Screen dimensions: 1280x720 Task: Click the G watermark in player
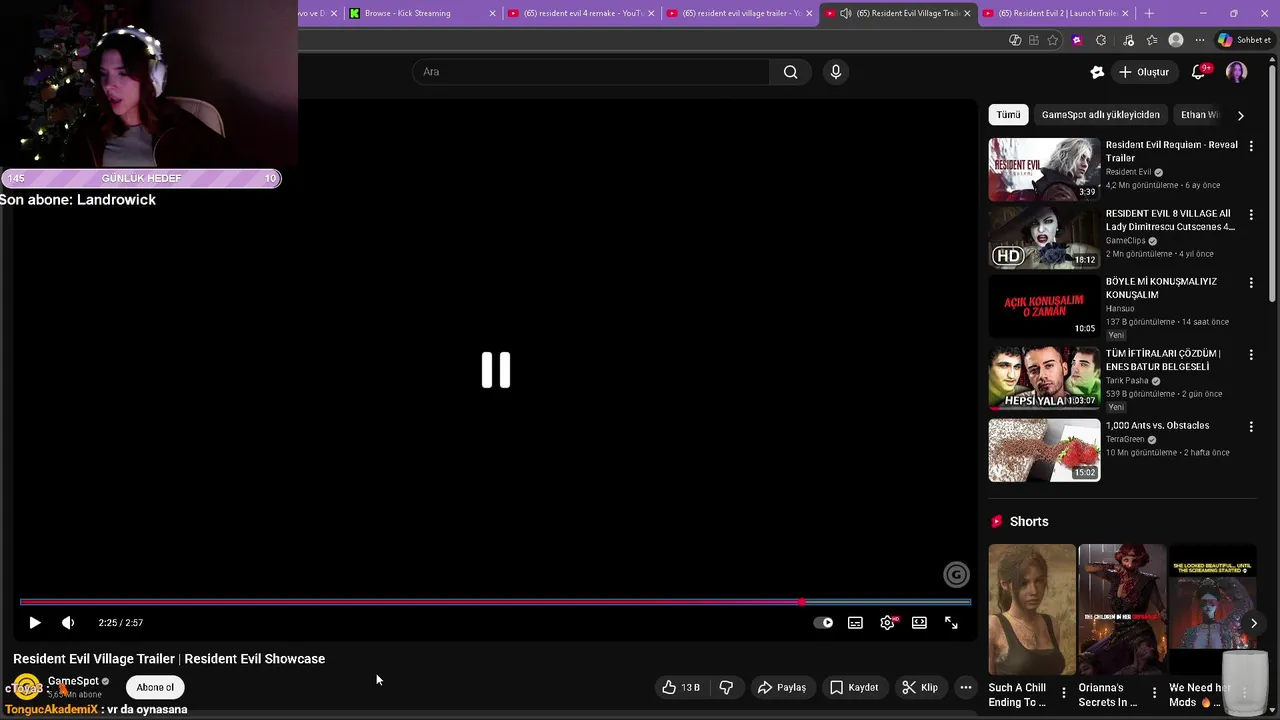[x=956, y=574]
